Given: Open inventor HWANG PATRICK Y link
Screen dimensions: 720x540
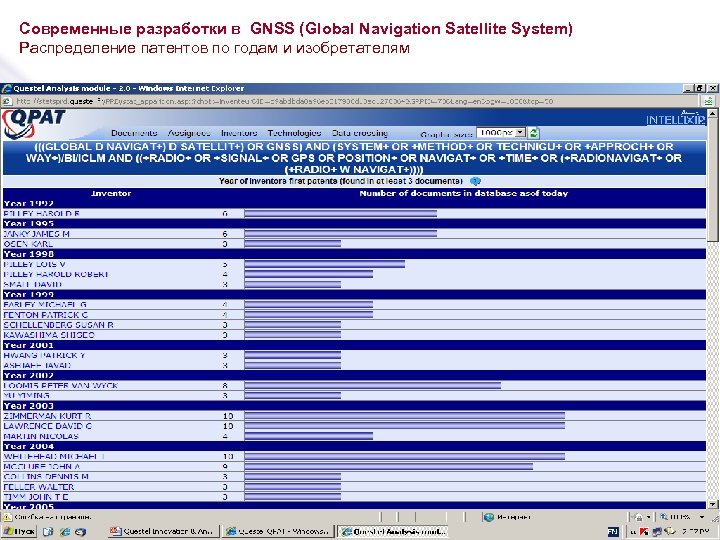Looking at the screenshot, I should coord(44,355).
